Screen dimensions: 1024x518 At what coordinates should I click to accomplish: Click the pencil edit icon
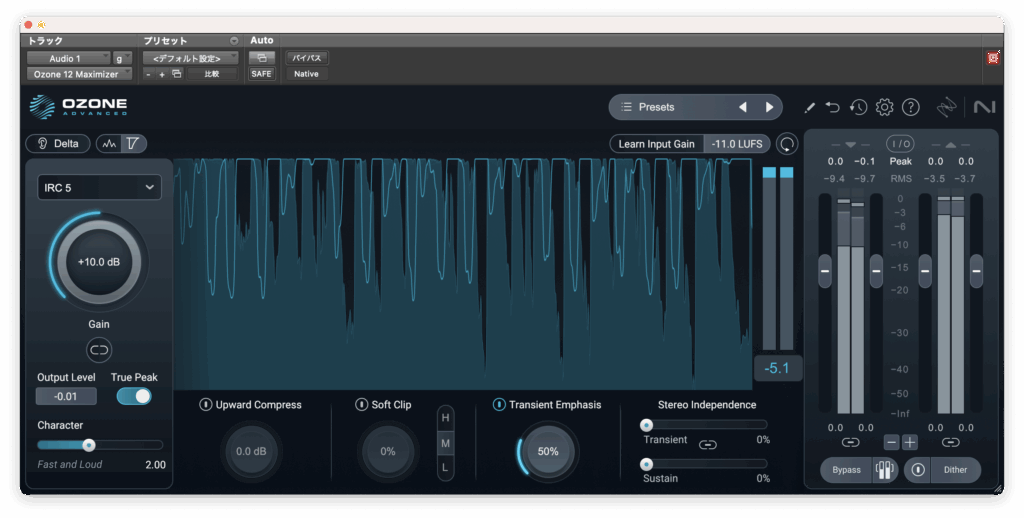[x=809, y=107]
